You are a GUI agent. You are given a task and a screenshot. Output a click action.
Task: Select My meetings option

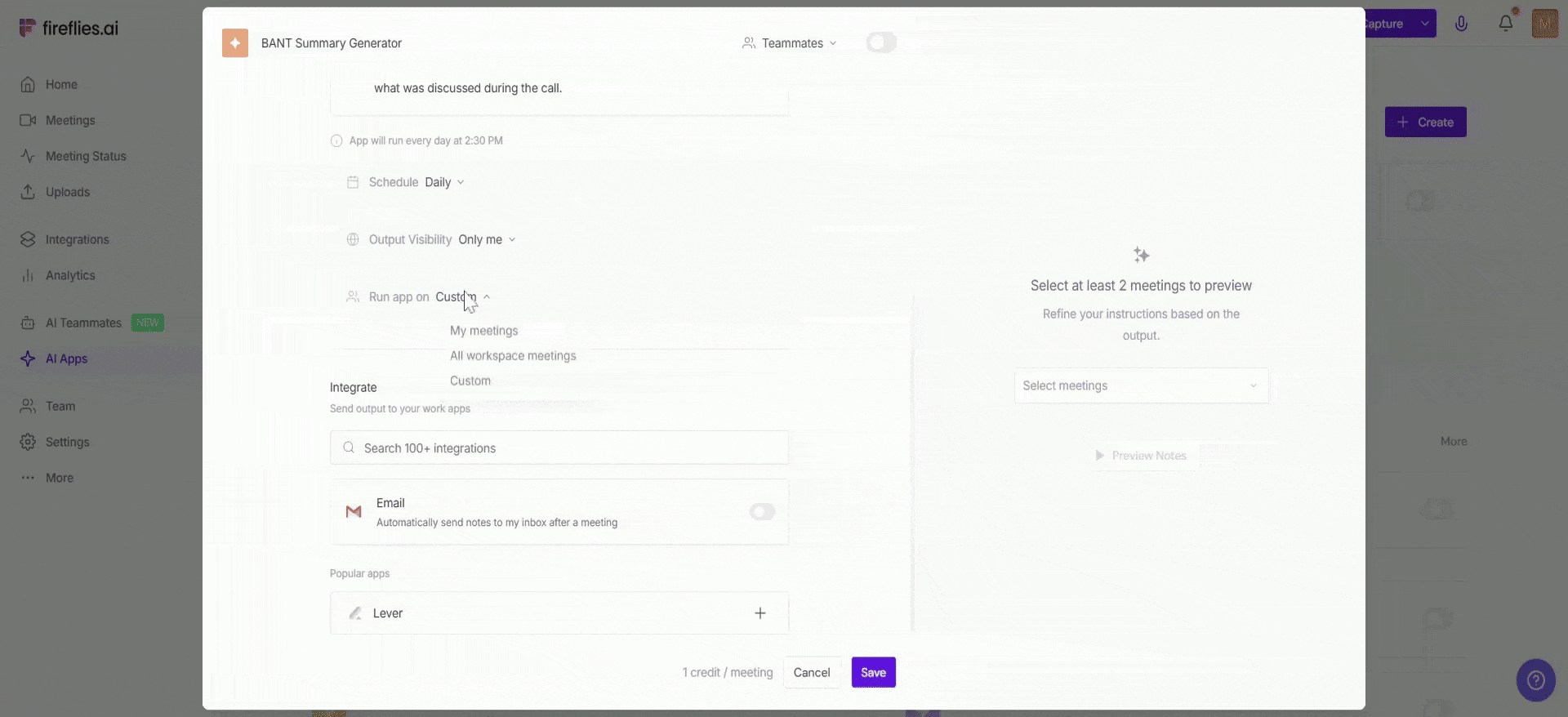click(484, 331)
